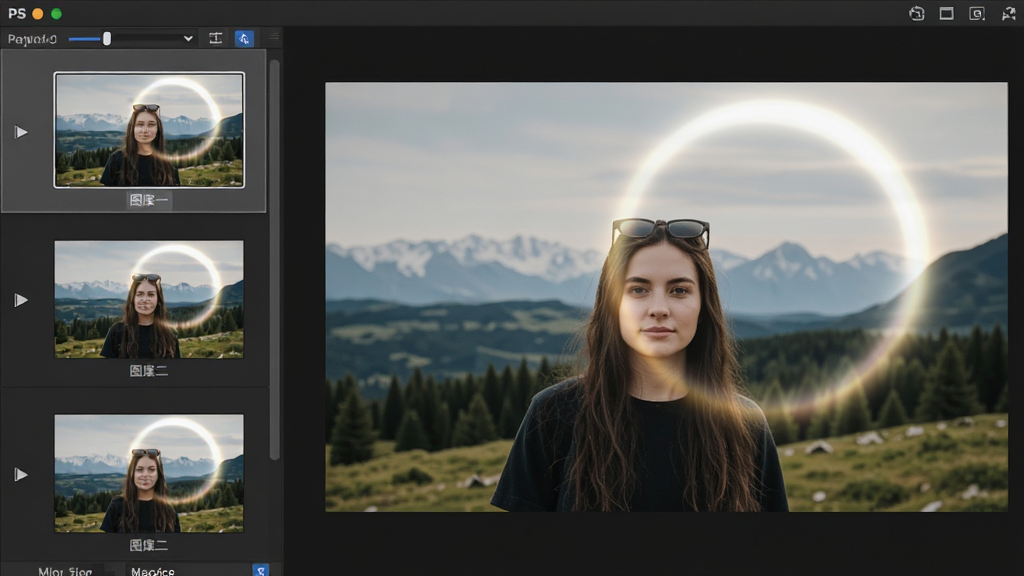This screenshot has height=576, width=1024.
Task: Expand the arrow beside the selected top thumbnail
Action: point(21,132)
